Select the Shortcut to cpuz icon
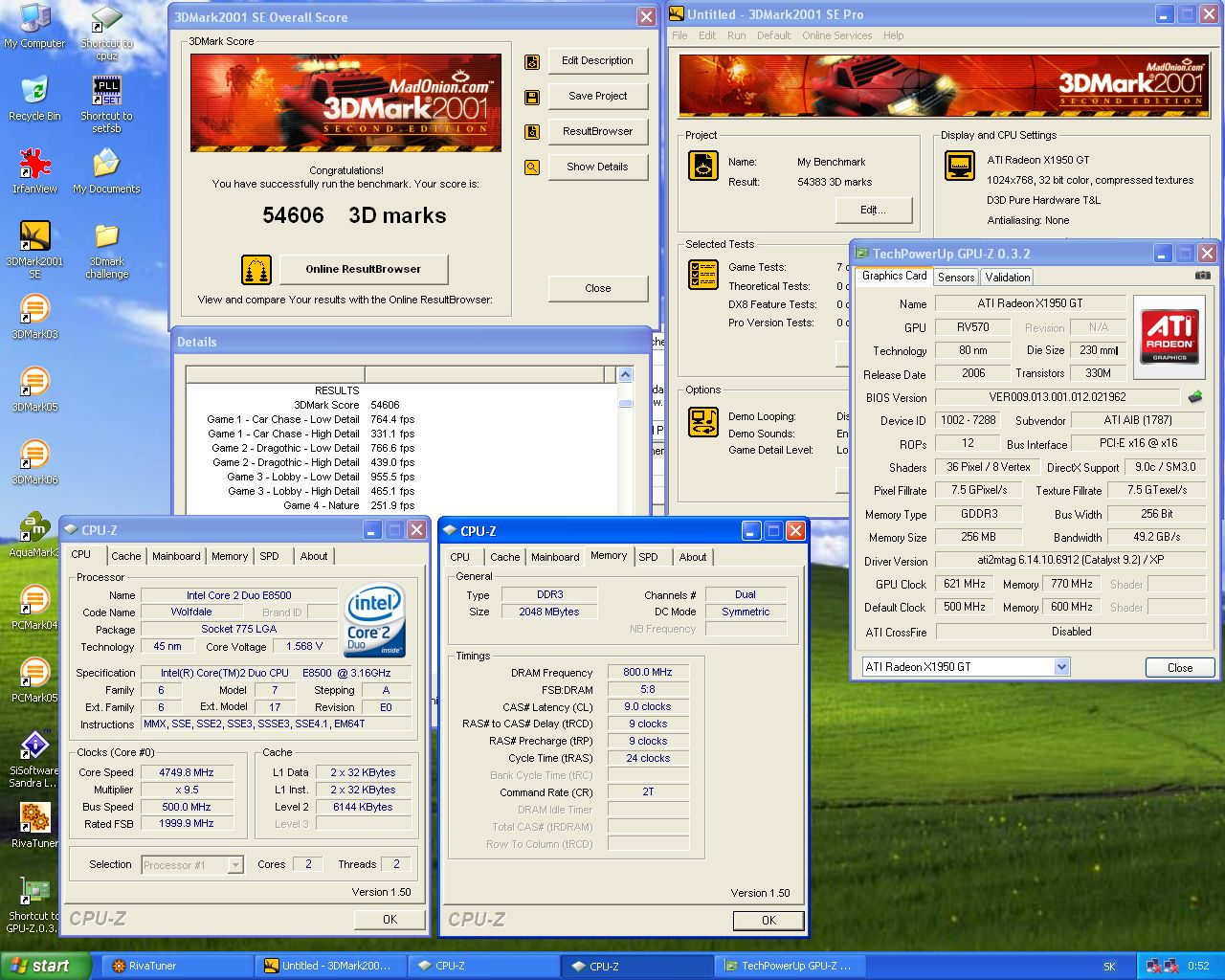Image resolution: width=1225 pixels, height=980 pixels. pyautogui.click(x=106, y=33)
